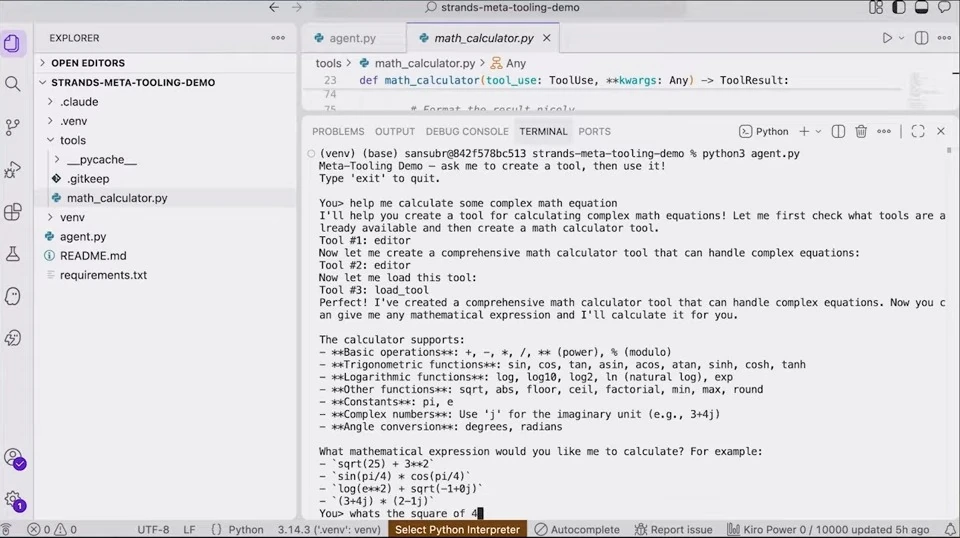Open the lightning hooks panel in activity bar
This screenshot has height=538, width=960.
point(12,338)
